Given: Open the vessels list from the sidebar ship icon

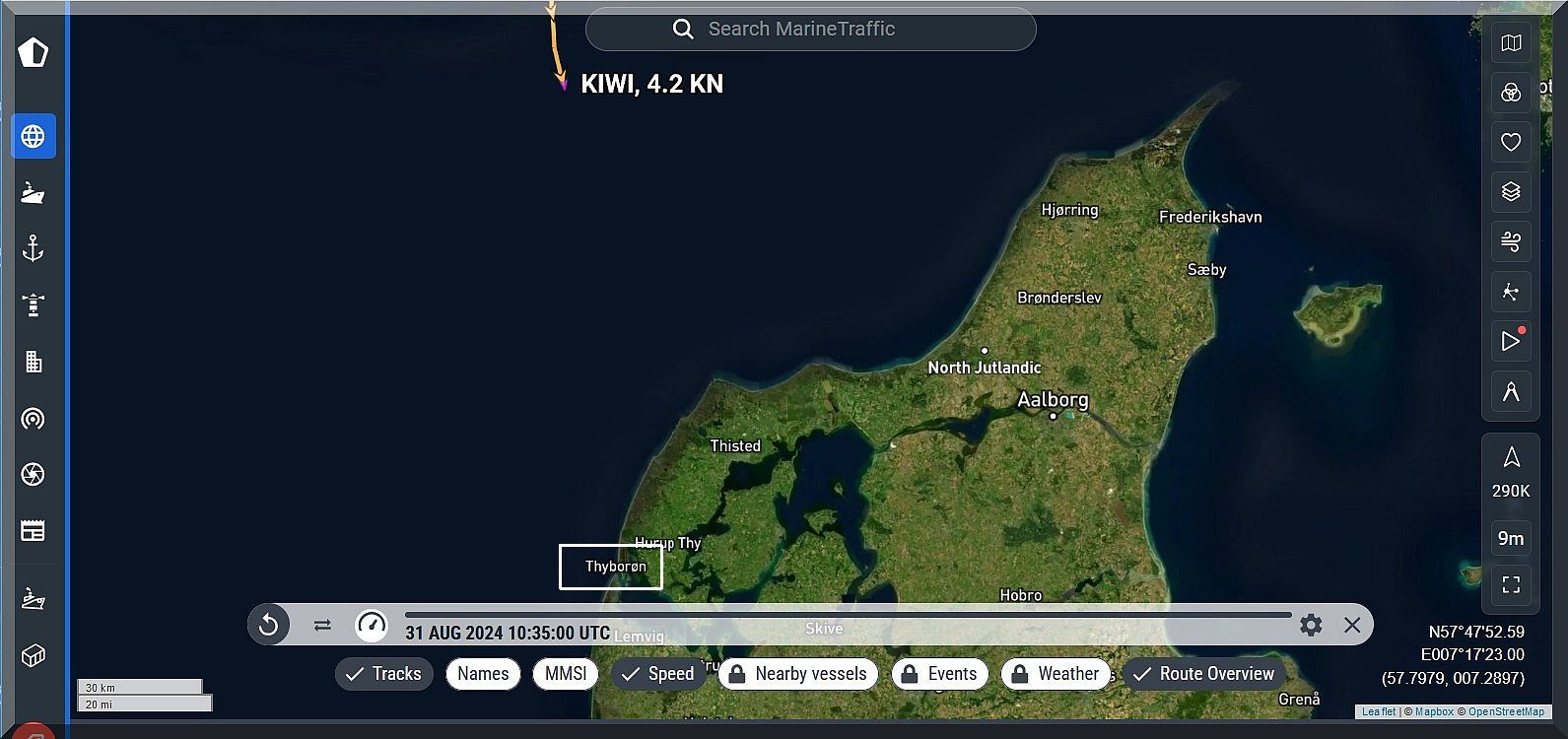Looking at the screenshot, I should tap(33, 192).
